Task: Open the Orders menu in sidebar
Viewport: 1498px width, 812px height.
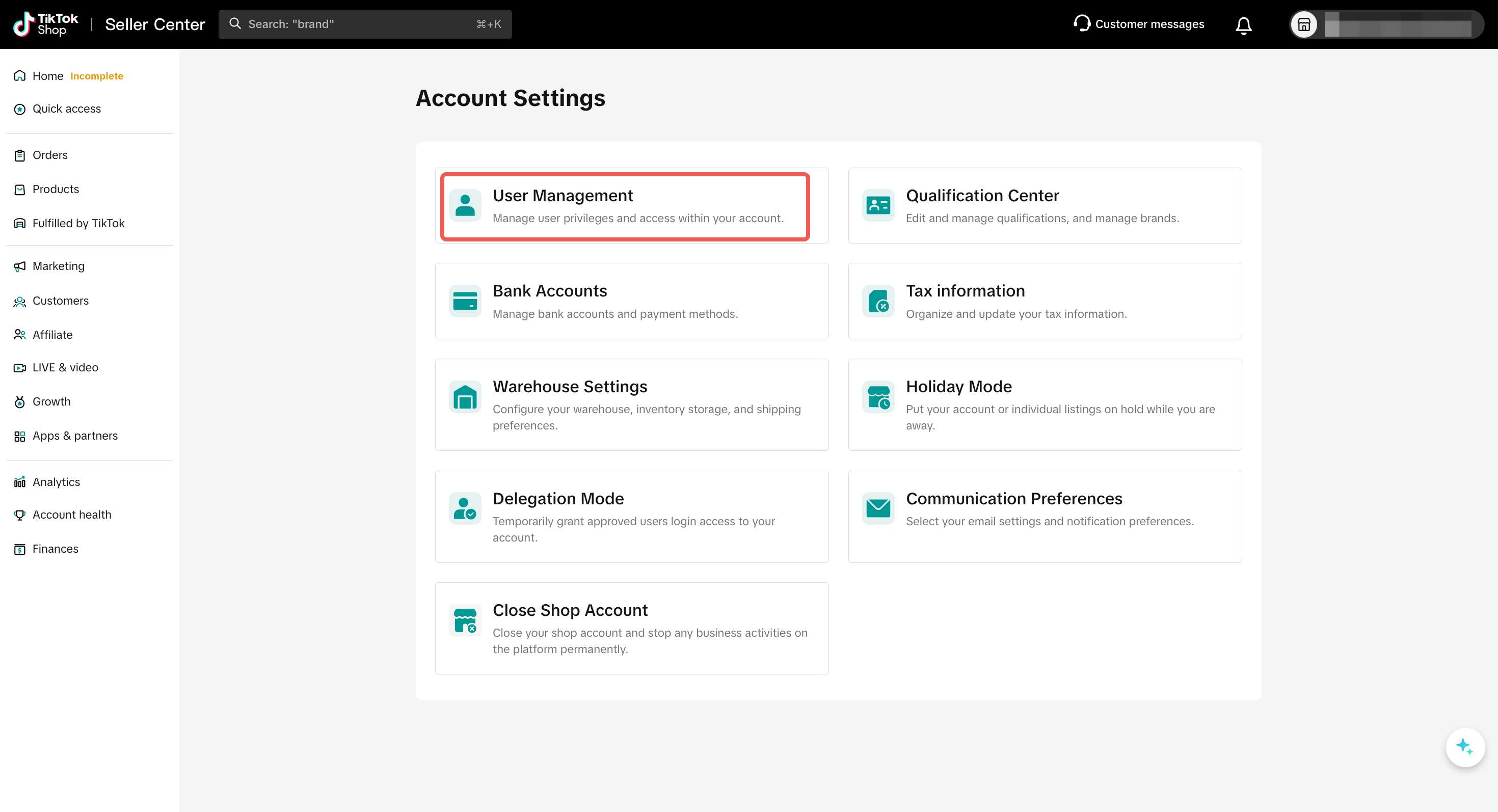Action: 50,155
